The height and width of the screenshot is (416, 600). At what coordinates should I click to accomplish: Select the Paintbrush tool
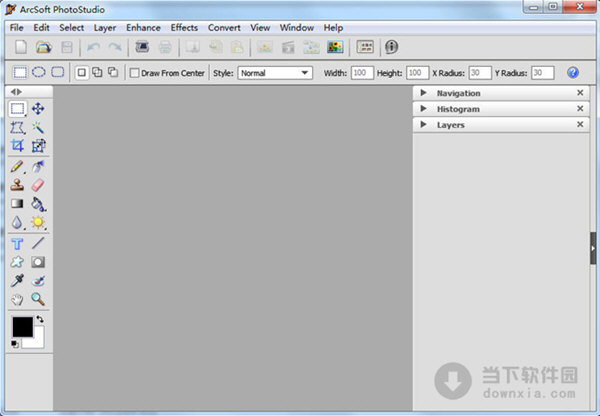tap(17, 167)
